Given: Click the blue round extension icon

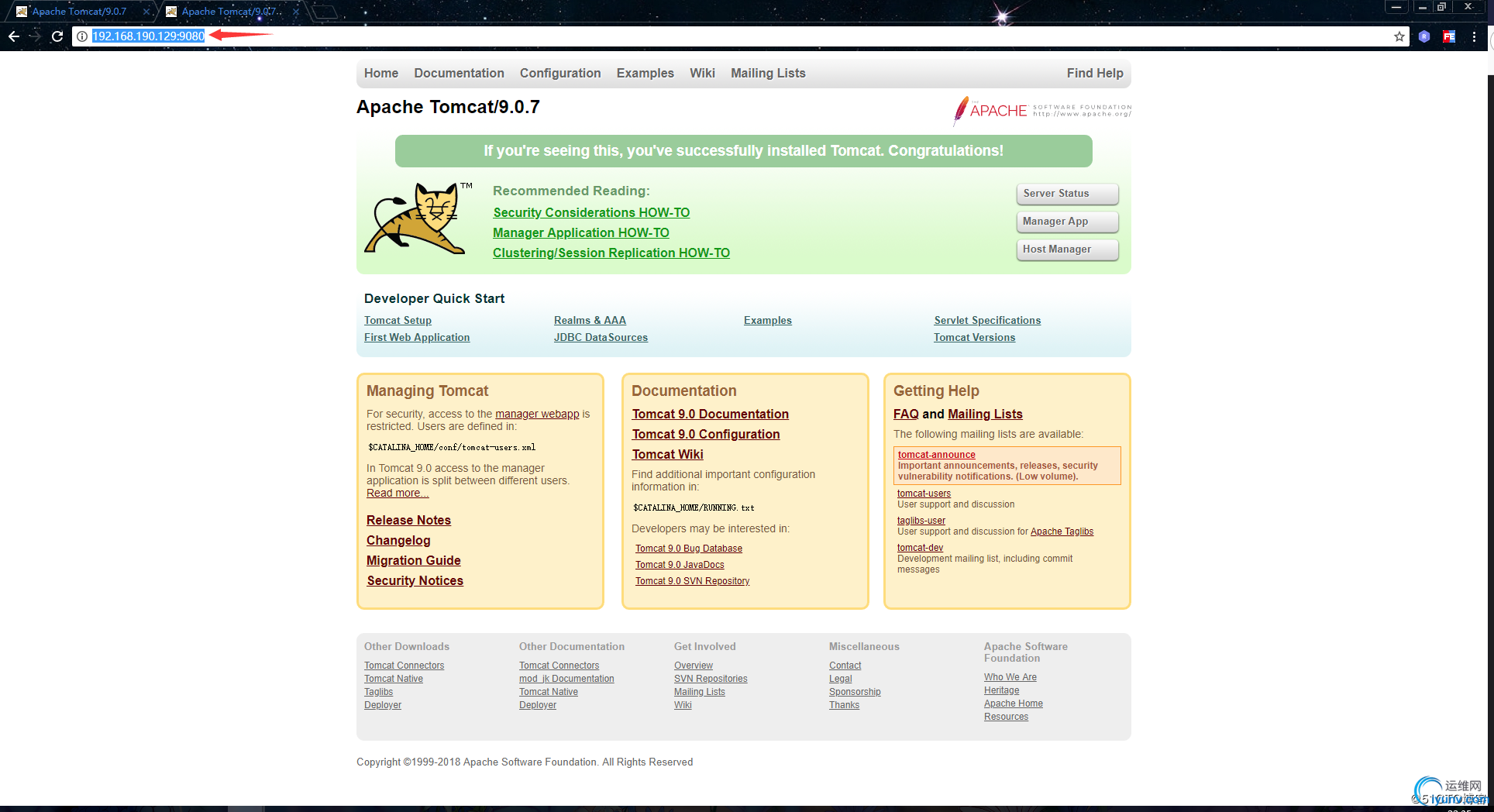Looking at the screenshot, I should click(x=1424, y=36).
